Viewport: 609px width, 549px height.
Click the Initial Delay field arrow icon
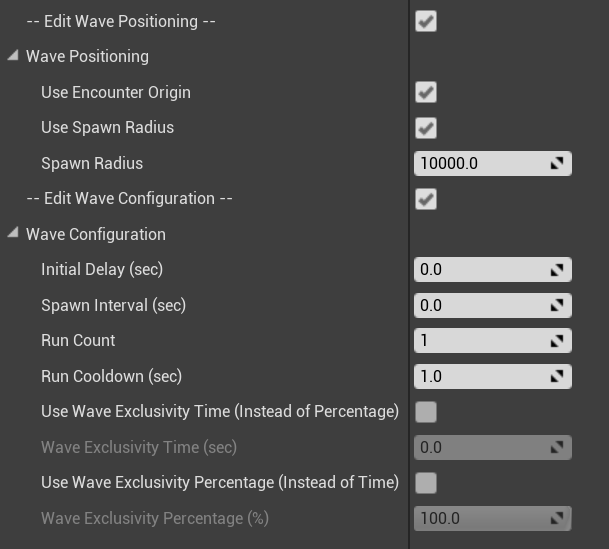point(557,270)
